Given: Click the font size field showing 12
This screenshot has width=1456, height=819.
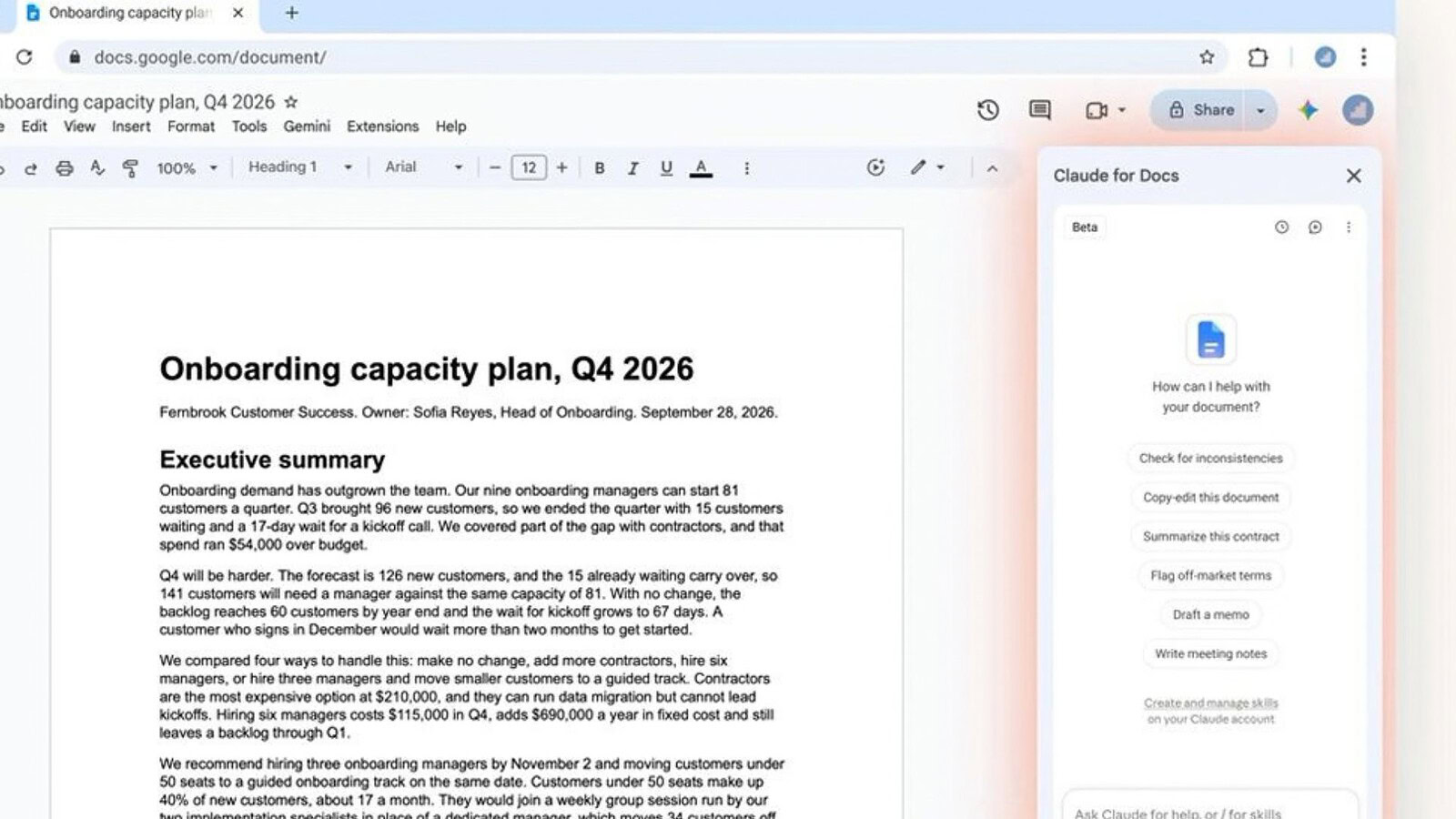Looking at the screenshot, I should (x=529, y=168).
